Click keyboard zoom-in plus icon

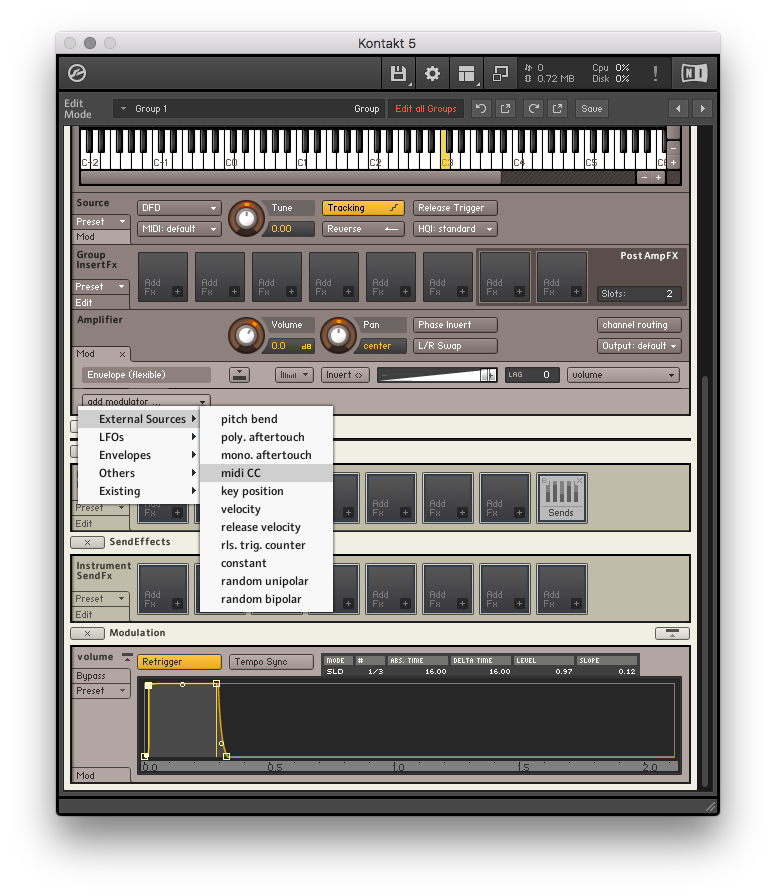tap(658, 178)
